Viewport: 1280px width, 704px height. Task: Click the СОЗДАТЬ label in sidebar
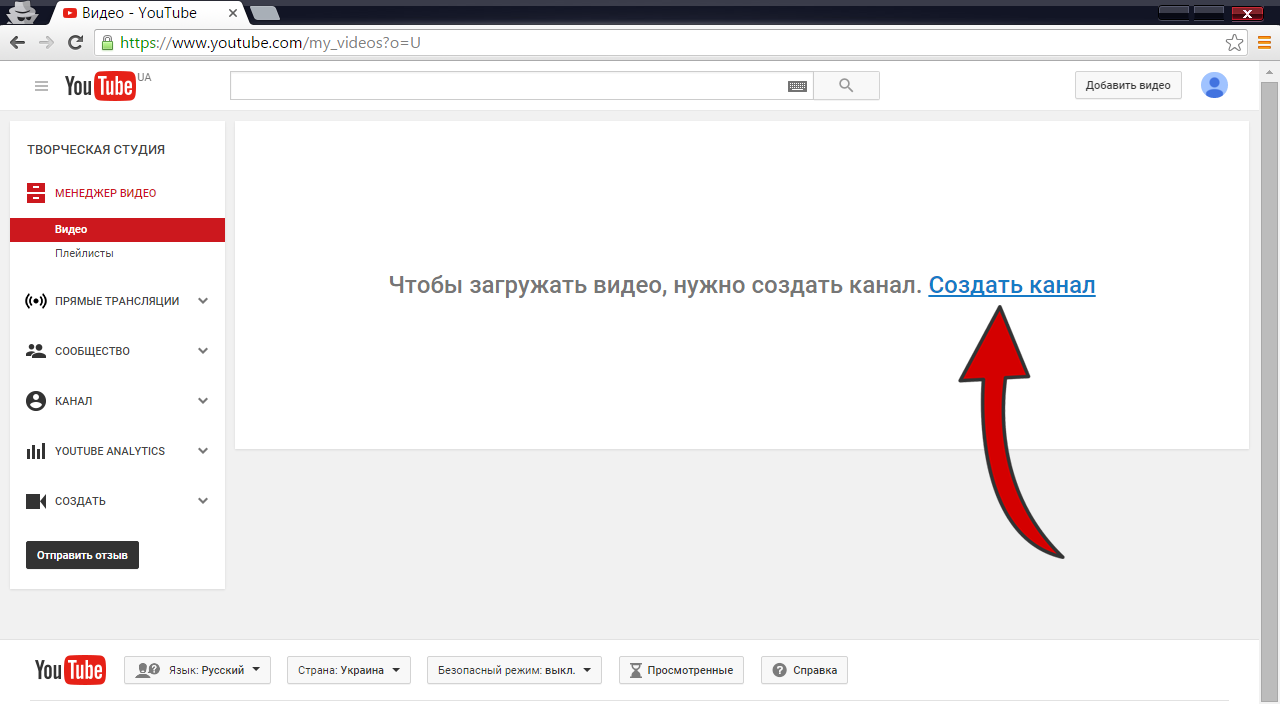(80, 501)
